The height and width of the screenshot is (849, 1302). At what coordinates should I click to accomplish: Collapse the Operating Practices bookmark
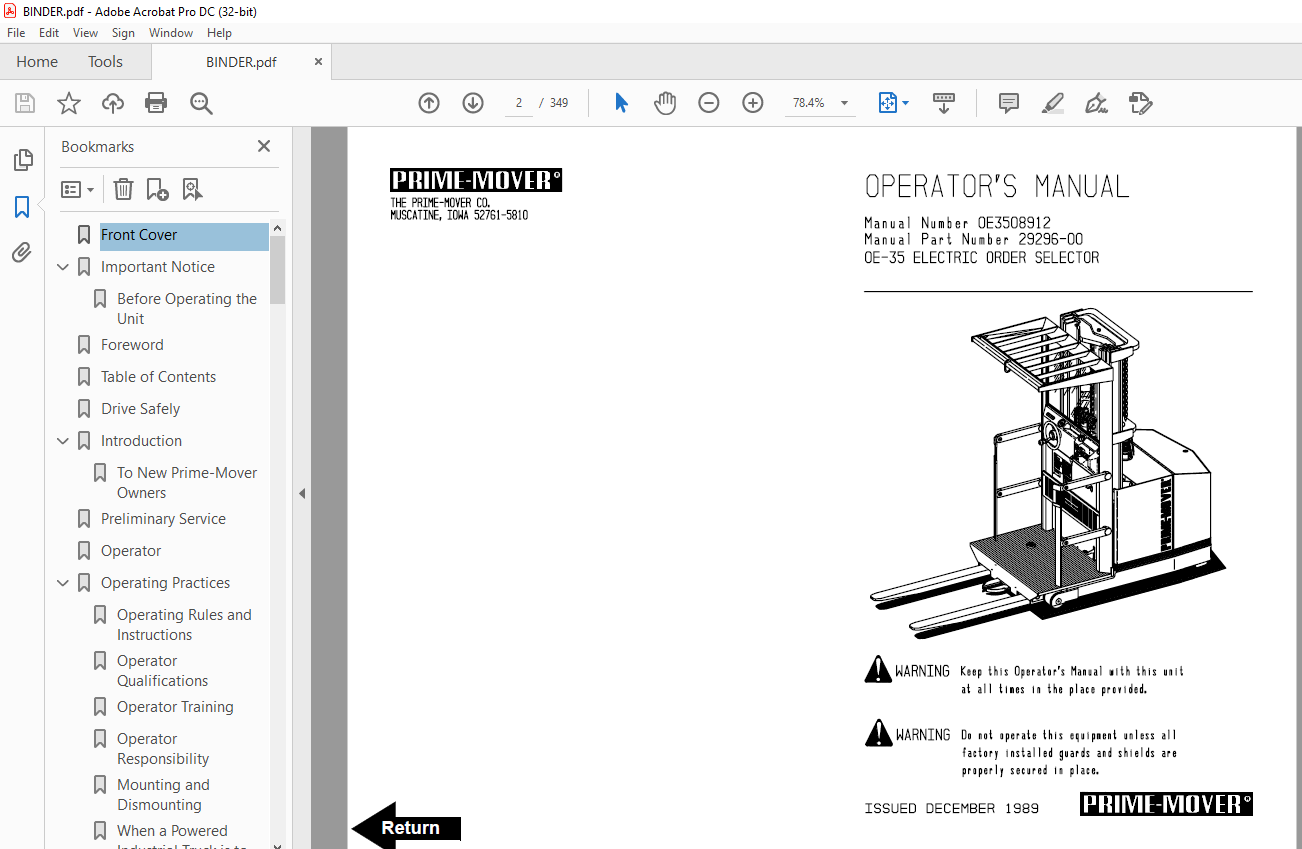point(63,583)
